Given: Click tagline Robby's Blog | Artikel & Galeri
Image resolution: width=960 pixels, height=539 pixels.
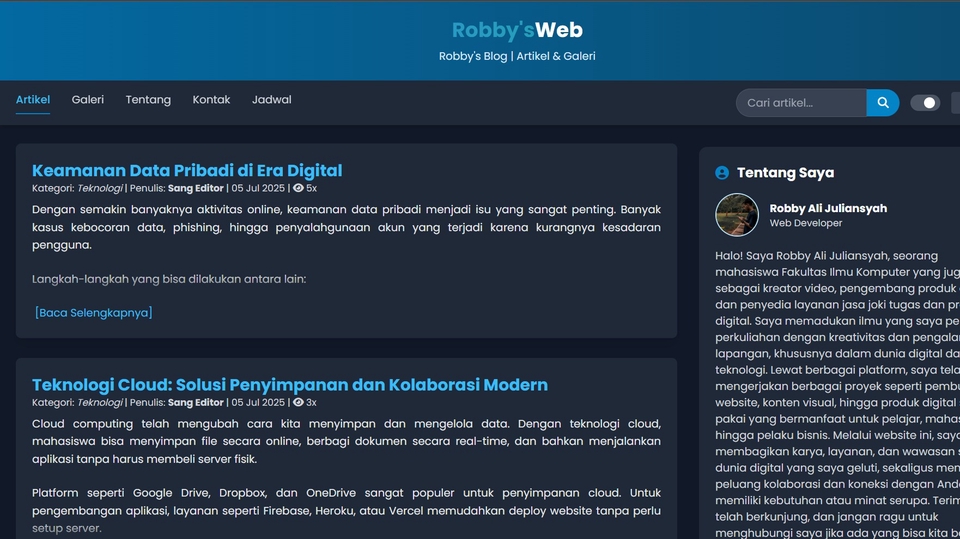Looking at the screenshot, I should [517, 56].
